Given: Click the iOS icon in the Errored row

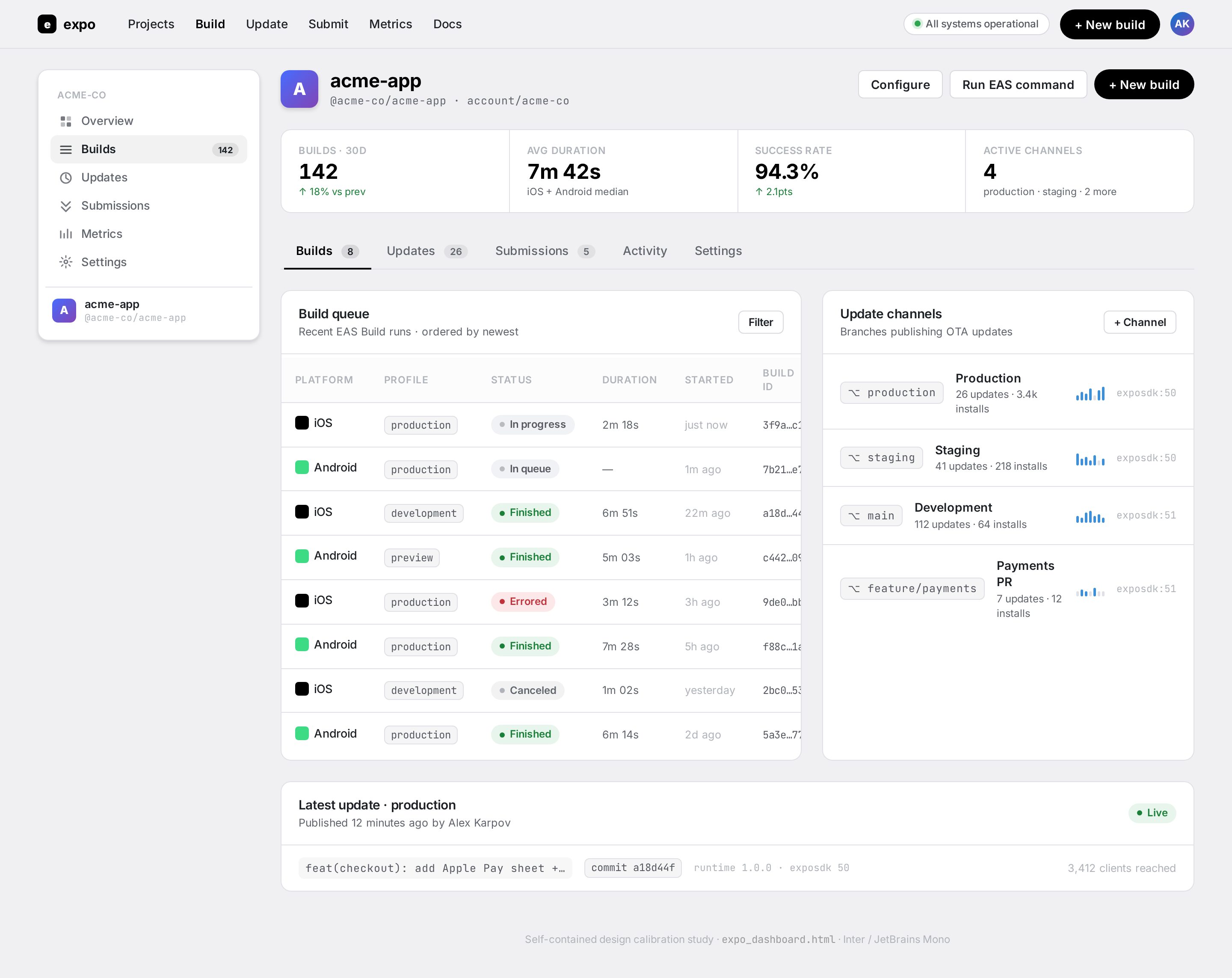Looking at the screenshot, I should click(302, 600).
